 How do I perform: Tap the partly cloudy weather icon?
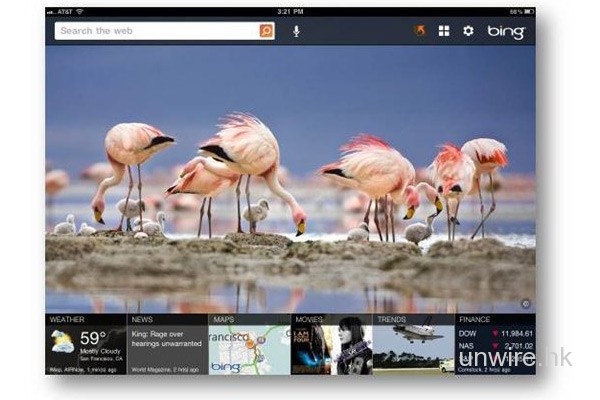tap(62, 342)
